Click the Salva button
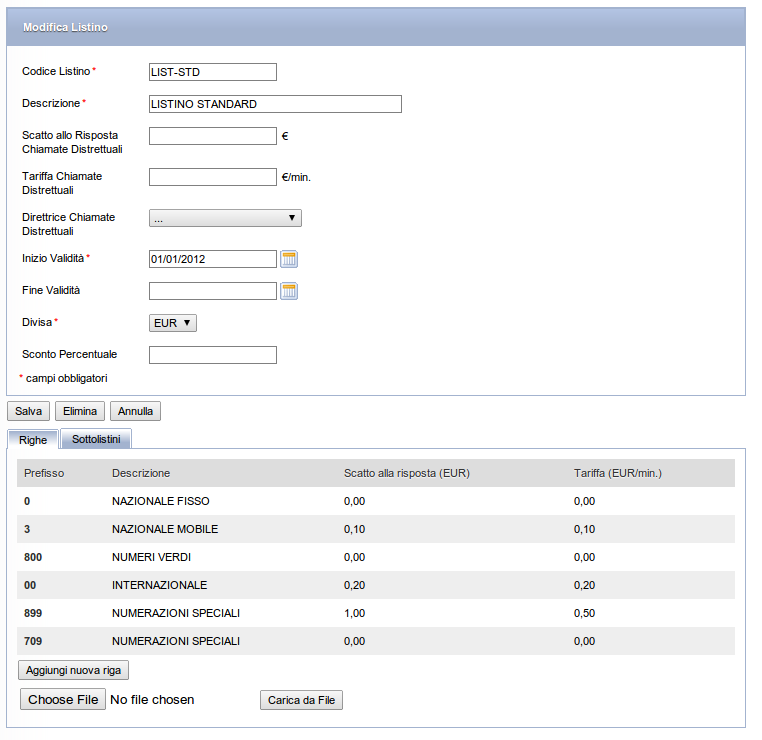The width and height of the screenshot is (762, 740). 28,411
